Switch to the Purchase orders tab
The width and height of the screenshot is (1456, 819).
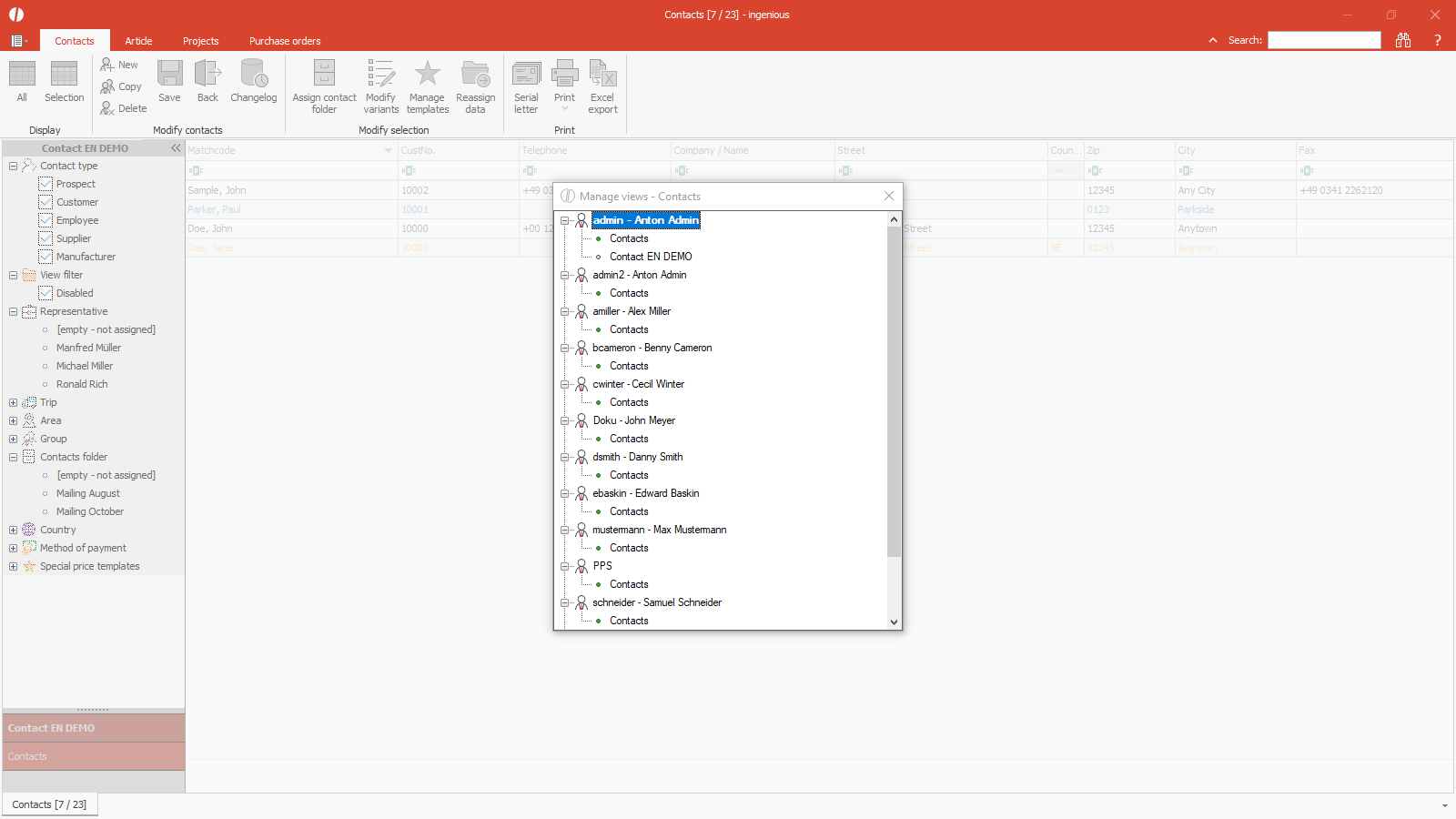(285, 41)
